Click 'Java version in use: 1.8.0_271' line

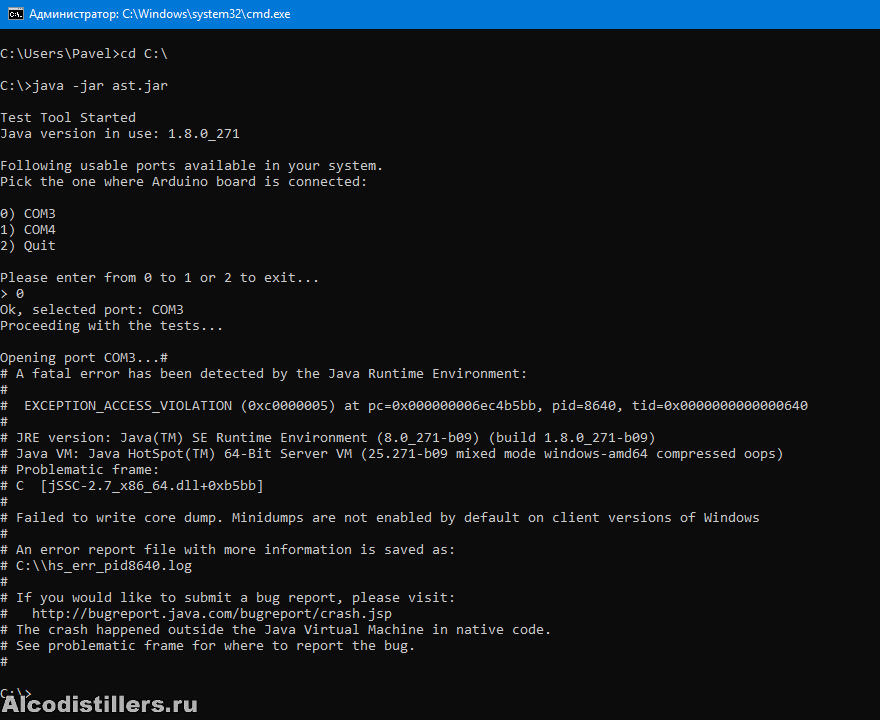pos(120,134)
